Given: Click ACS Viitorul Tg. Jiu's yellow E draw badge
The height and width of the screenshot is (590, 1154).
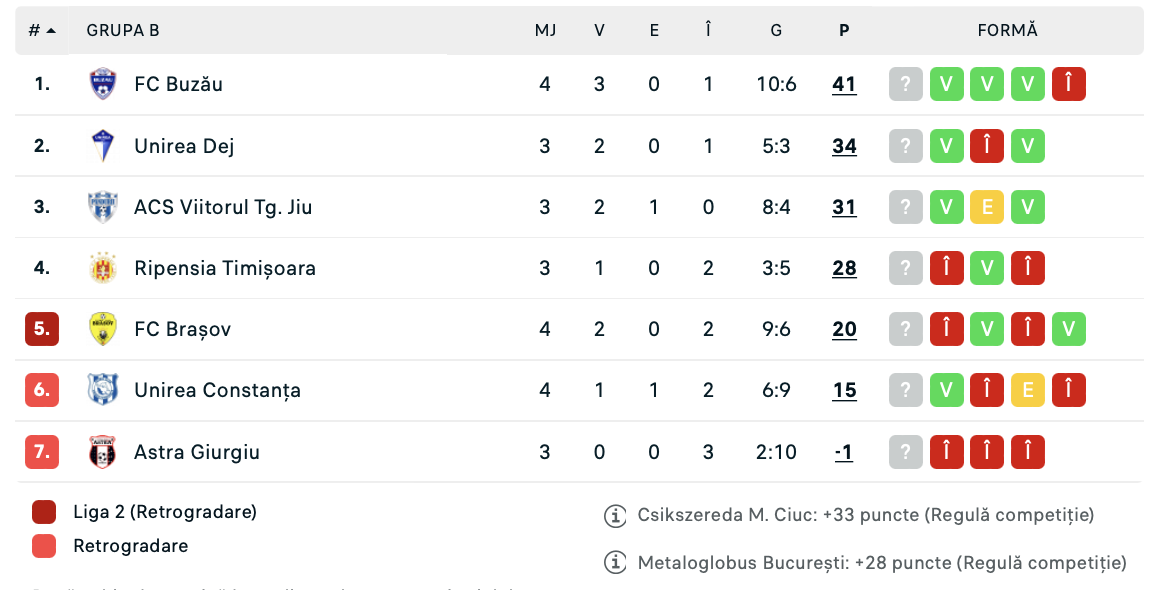Looking at the screenshot, I should [987, 207].
